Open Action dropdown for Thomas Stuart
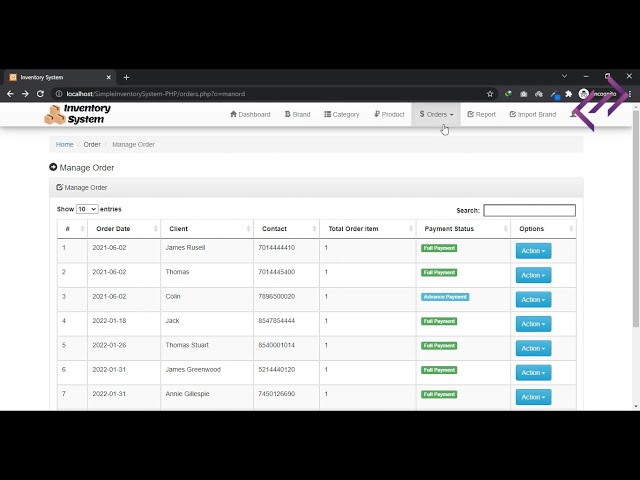 coord(533,348)
